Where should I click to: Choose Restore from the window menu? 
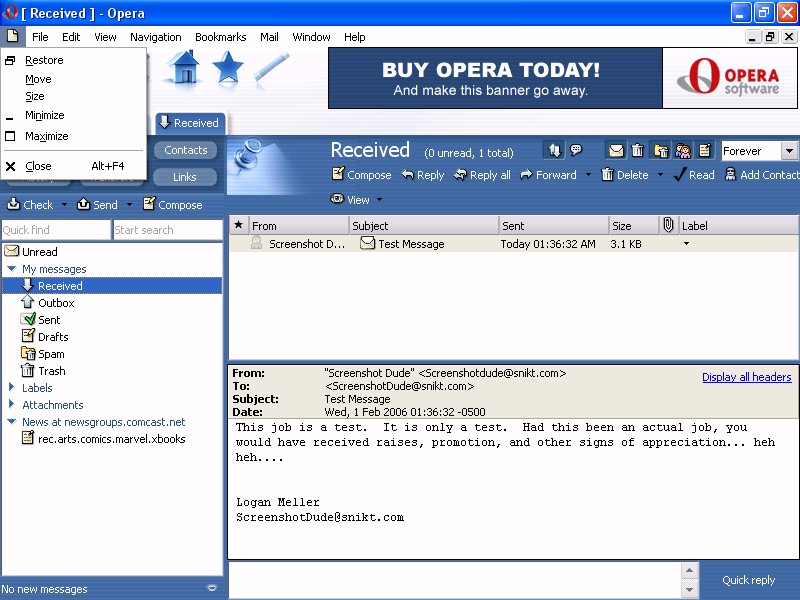pos(74,60)
